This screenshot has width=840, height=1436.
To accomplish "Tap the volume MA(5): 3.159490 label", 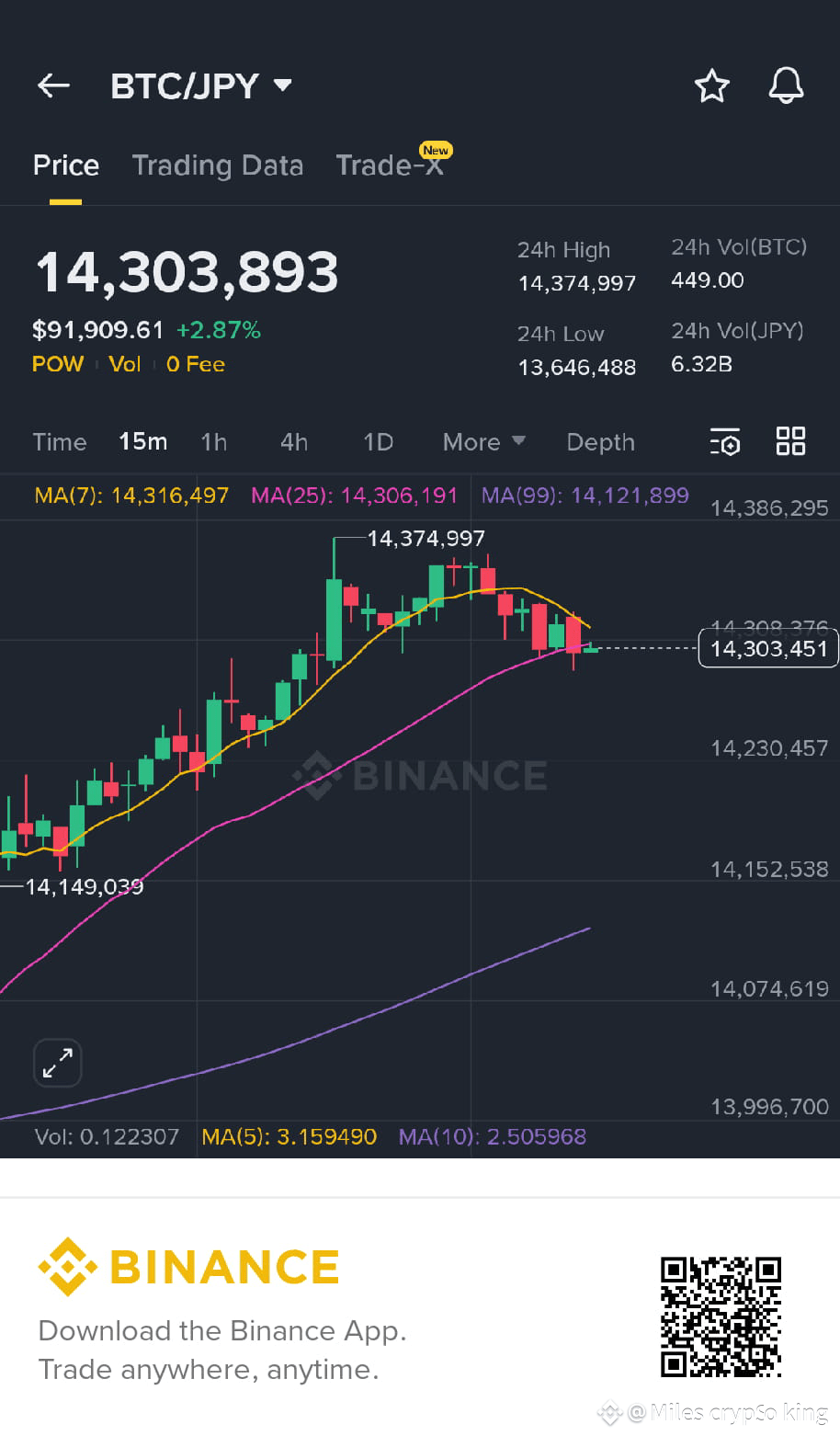I will 289,1137.
